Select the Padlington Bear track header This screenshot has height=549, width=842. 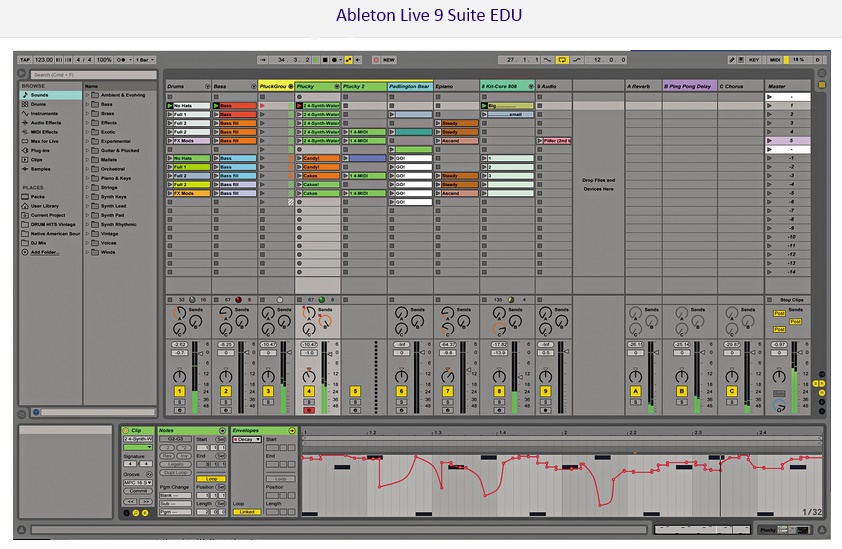[410, 86]
